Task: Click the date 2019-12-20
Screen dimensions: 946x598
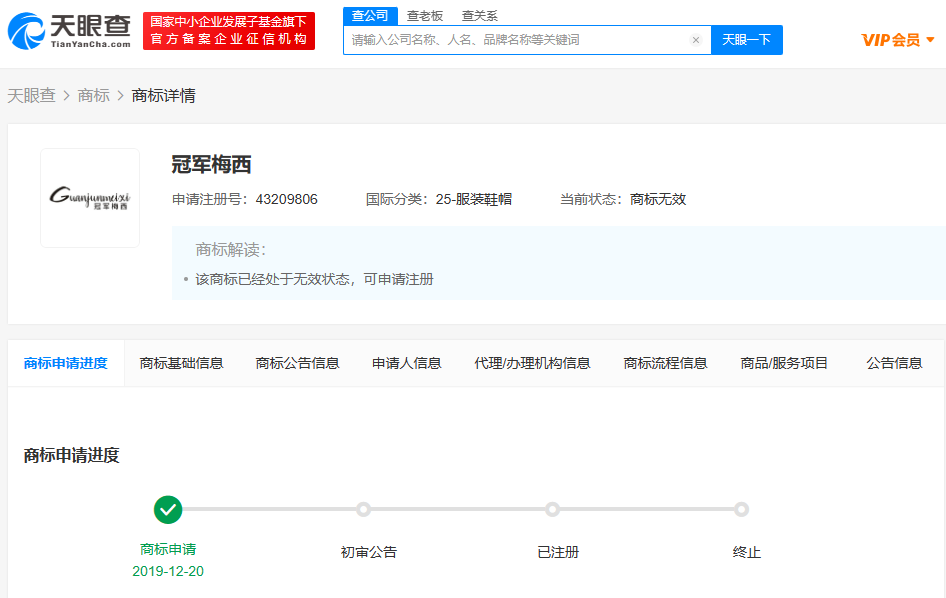Action: click(x=168, y=571)
